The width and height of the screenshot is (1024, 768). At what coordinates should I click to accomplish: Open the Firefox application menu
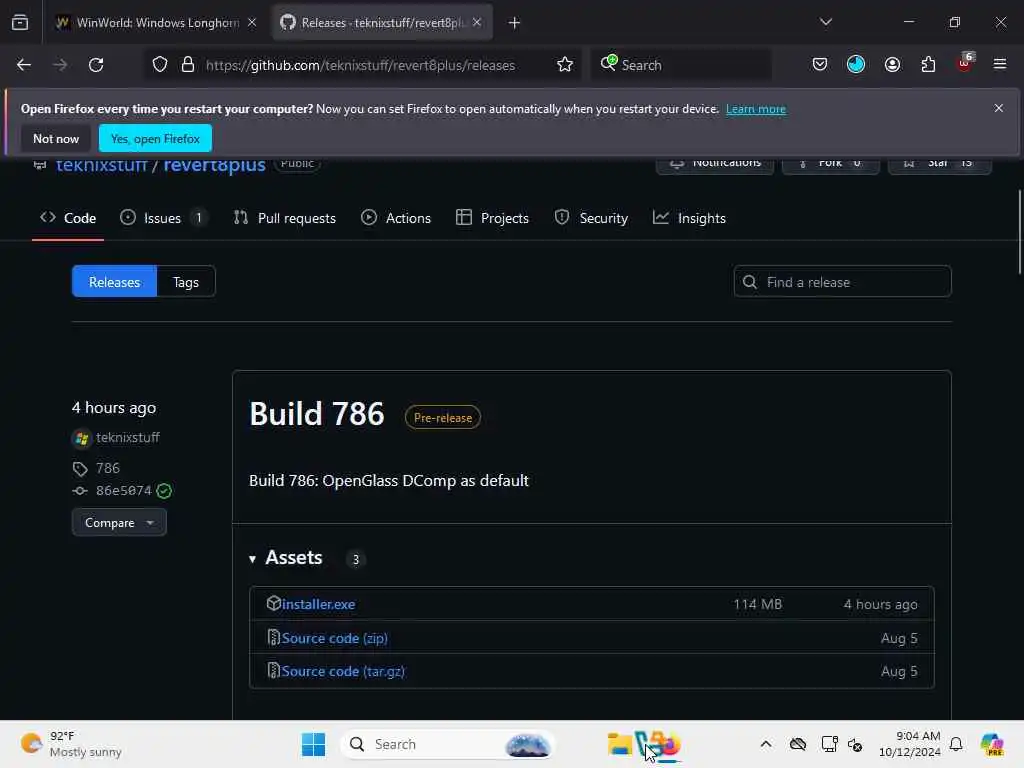(999, 64)
